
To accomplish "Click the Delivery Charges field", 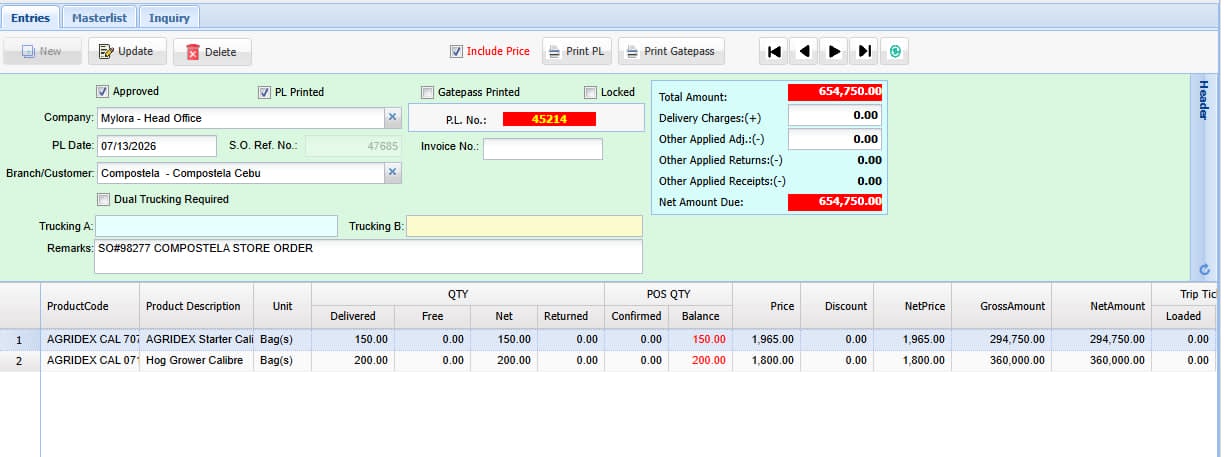I will (835, 117).
